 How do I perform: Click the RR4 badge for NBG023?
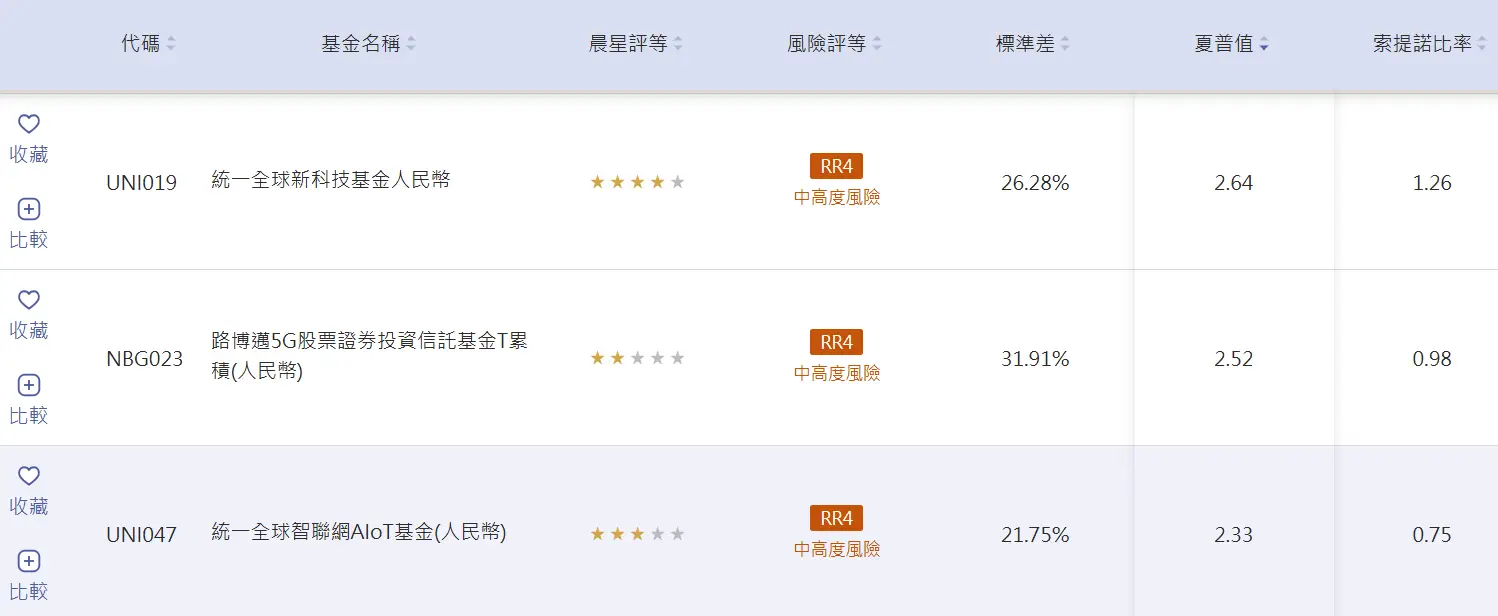(x=836, y=342)
